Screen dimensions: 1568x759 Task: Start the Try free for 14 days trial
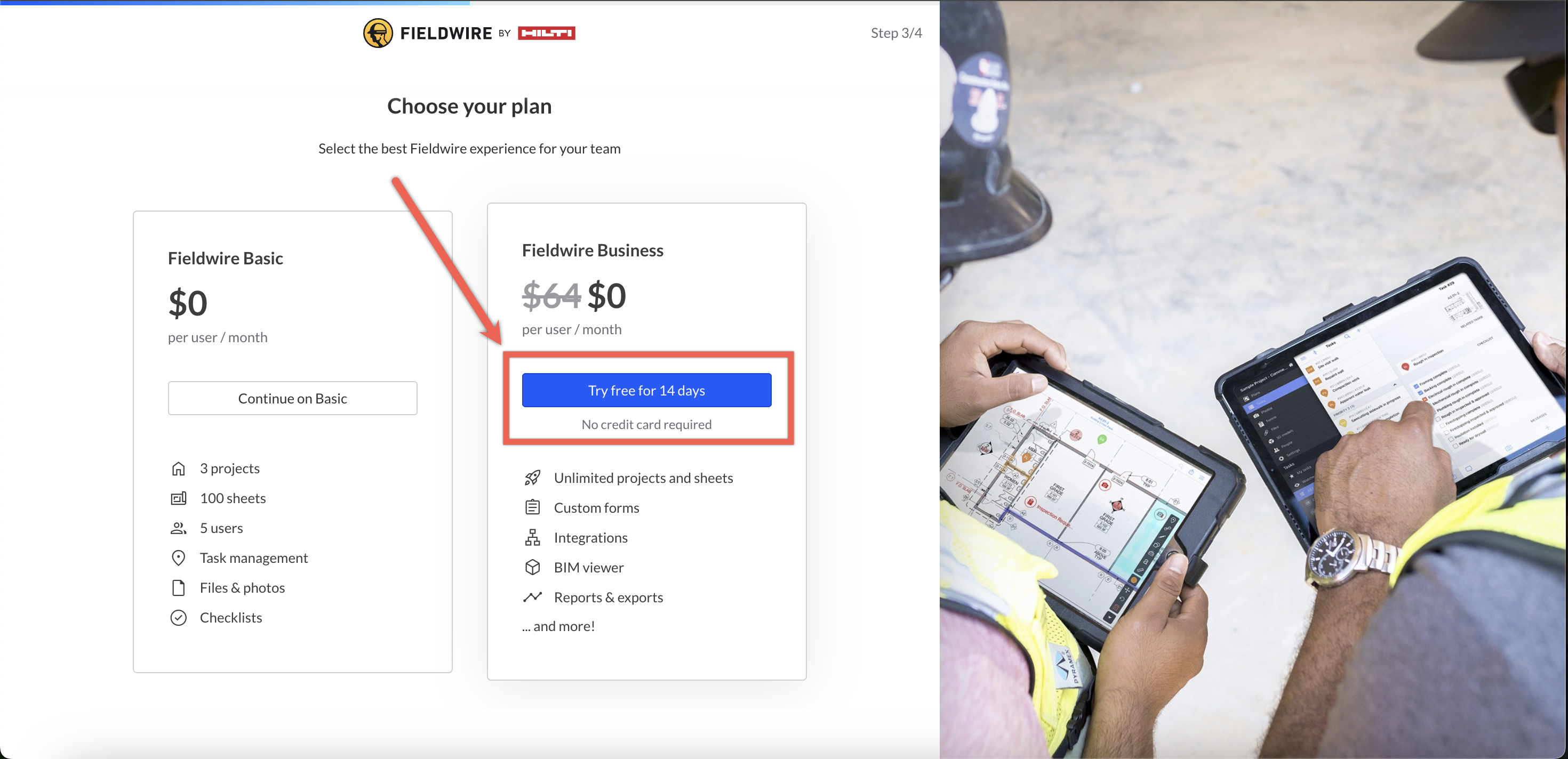point(646,391)
